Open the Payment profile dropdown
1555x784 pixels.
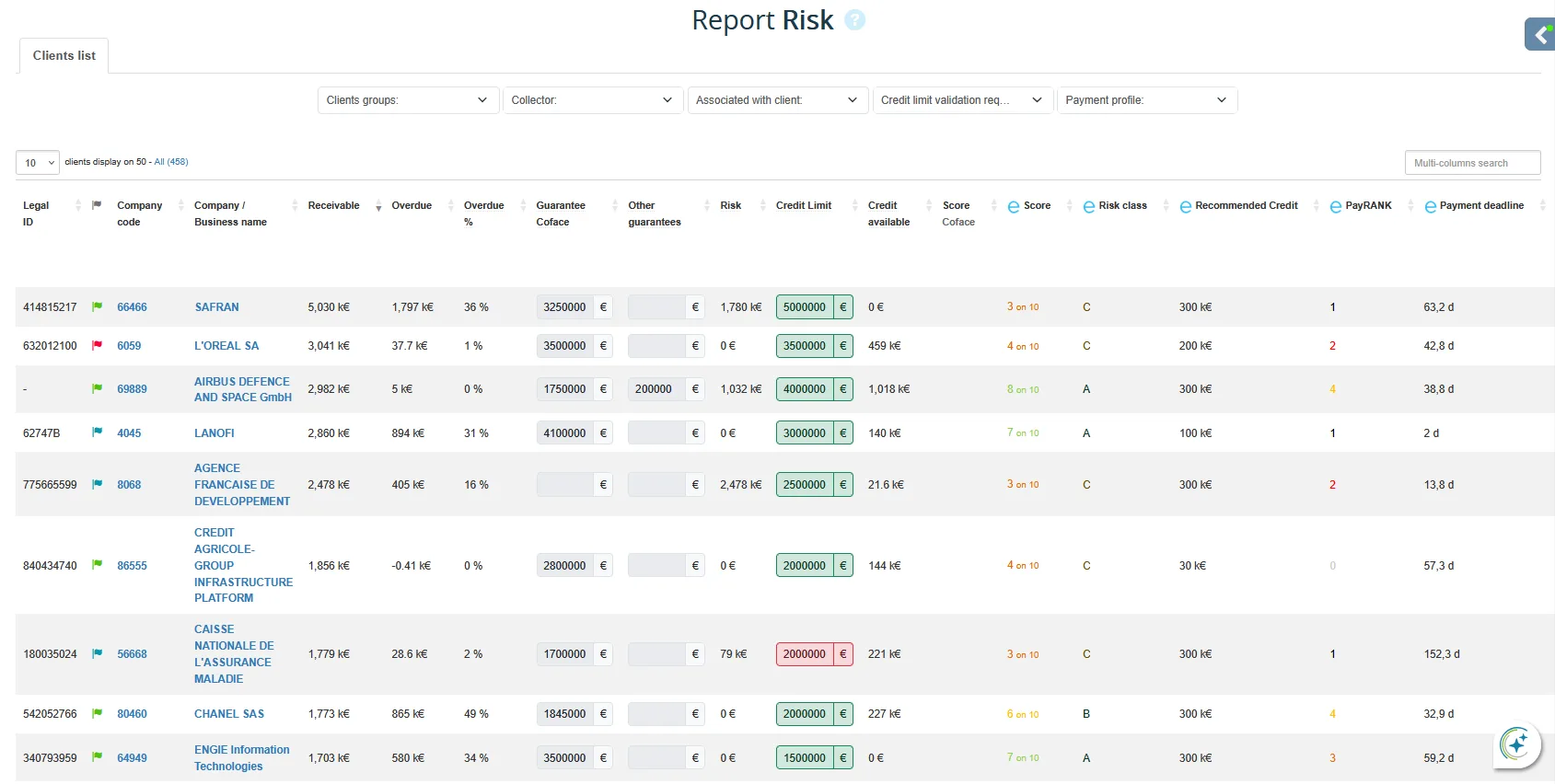point(1147,100)
